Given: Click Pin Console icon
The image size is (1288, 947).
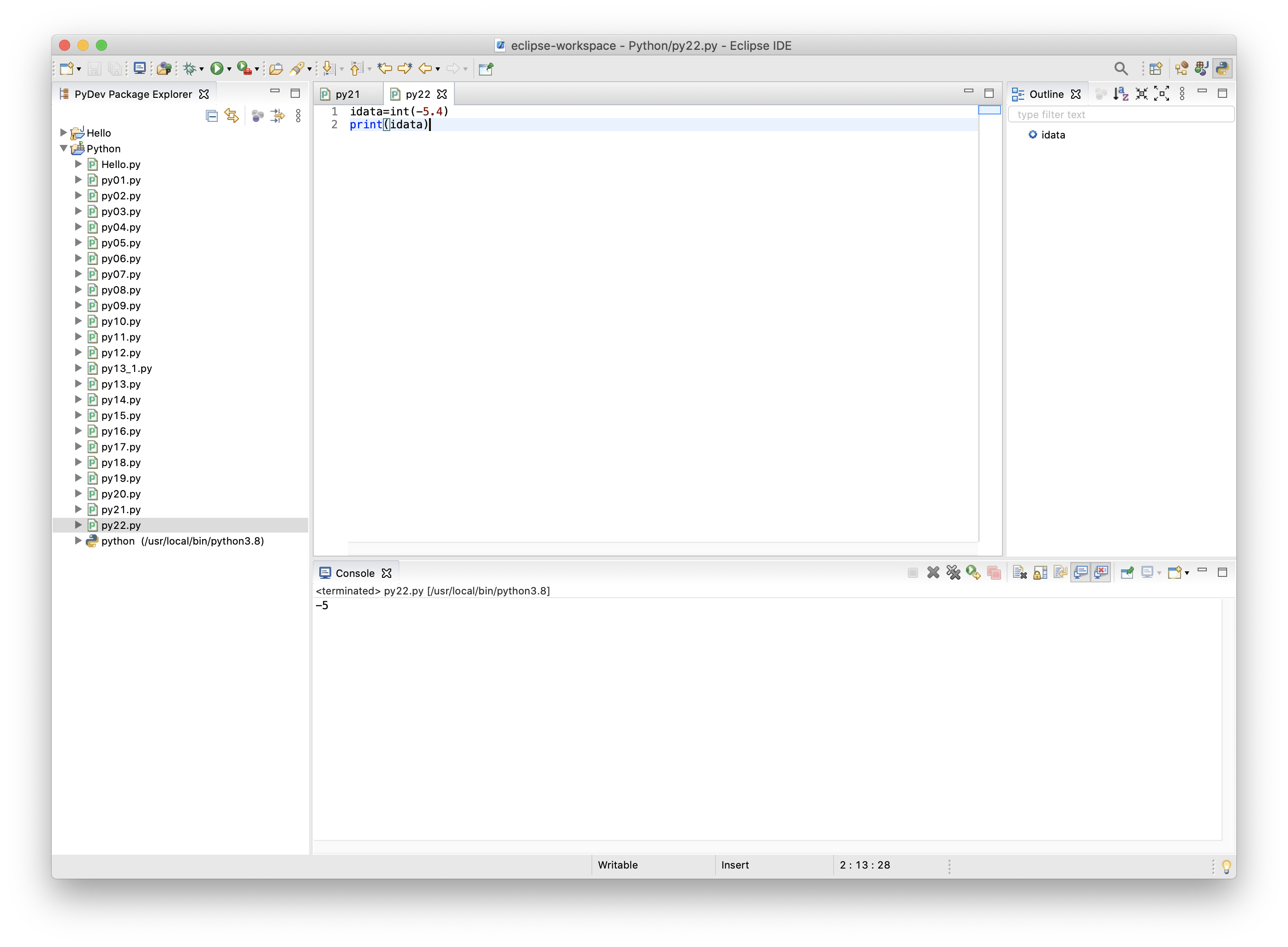Looking at the screenshot, I should [1127, 573].
